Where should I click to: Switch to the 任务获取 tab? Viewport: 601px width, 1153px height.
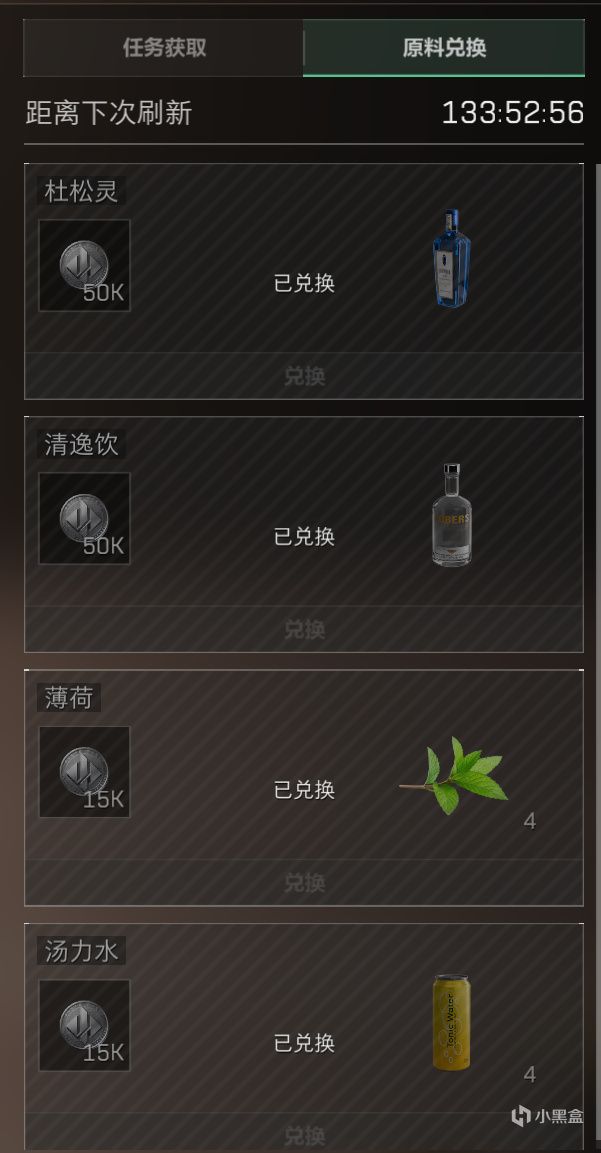[163, 48]
